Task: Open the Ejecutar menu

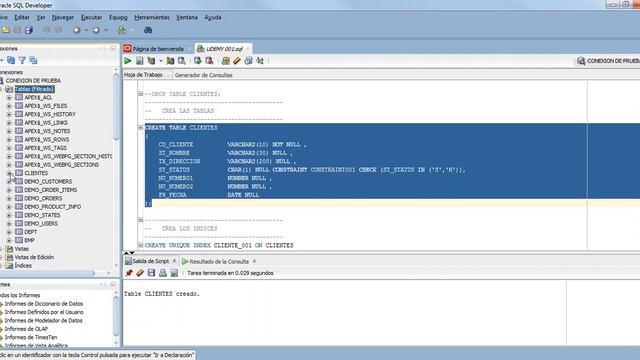Action: coord(91,18)
